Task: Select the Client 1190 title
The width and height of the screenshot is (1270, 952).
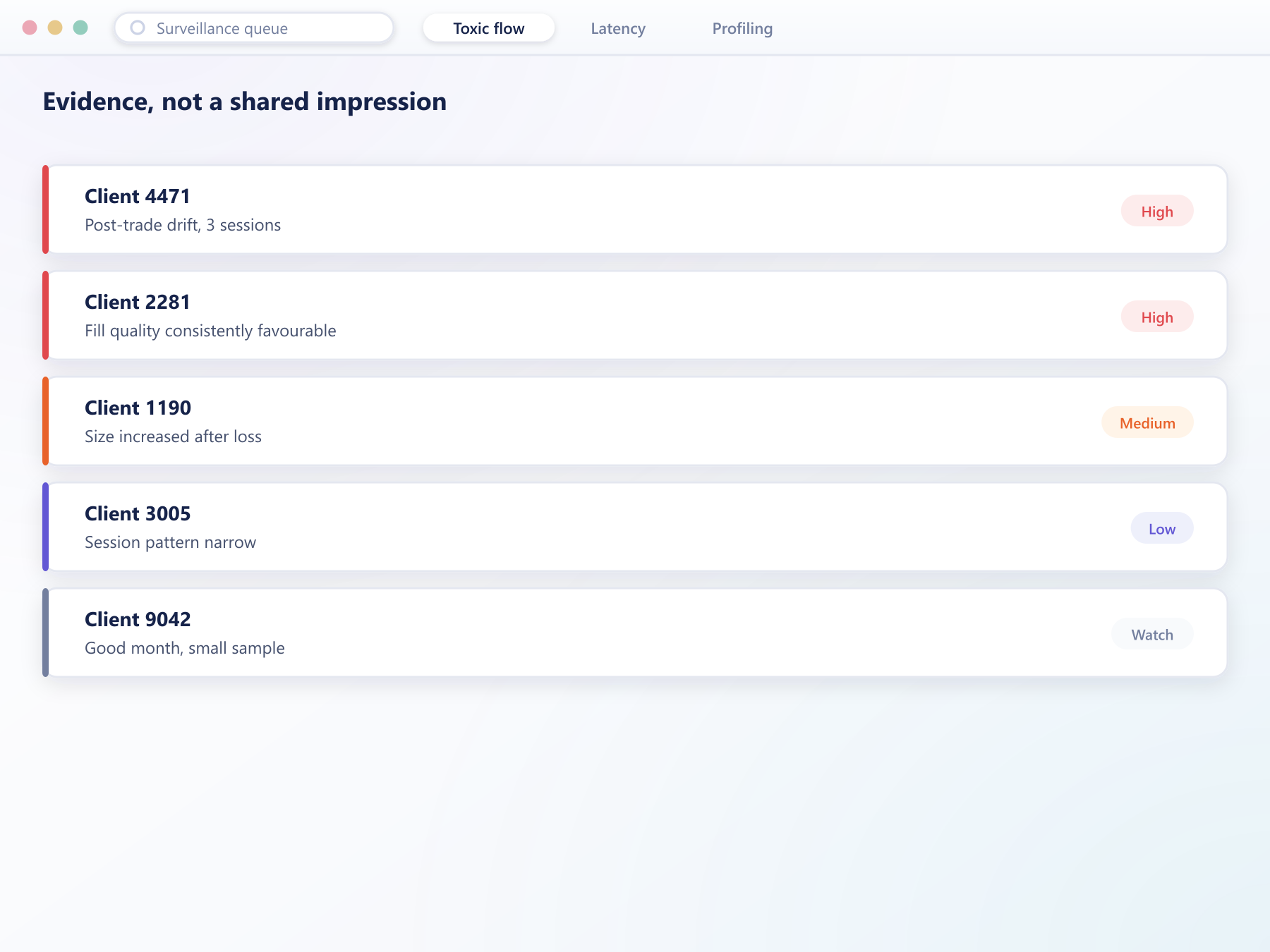Action: pos(138,408)
